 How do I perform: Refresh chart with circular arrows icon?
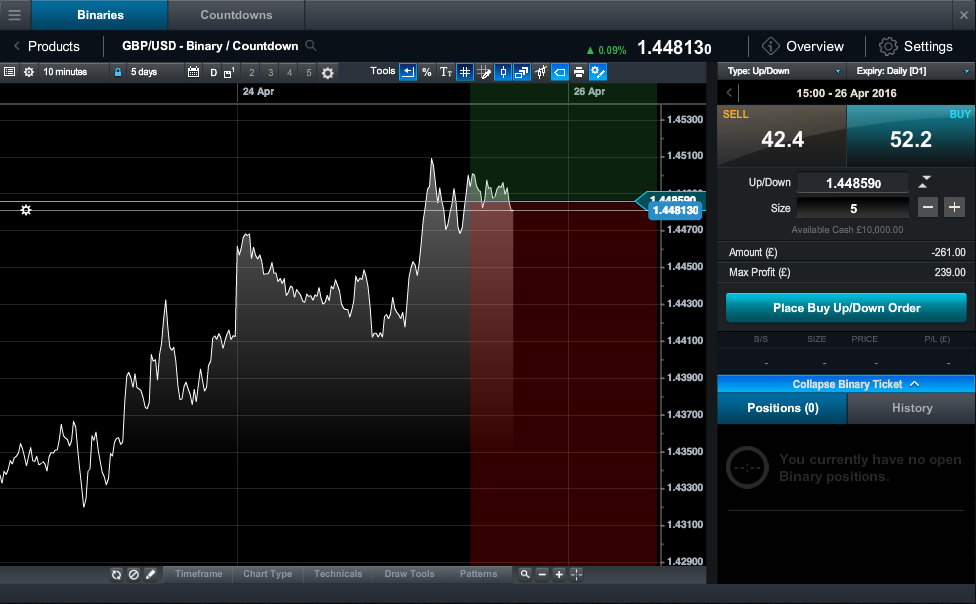pyautogui.click(x=116, y=574)
